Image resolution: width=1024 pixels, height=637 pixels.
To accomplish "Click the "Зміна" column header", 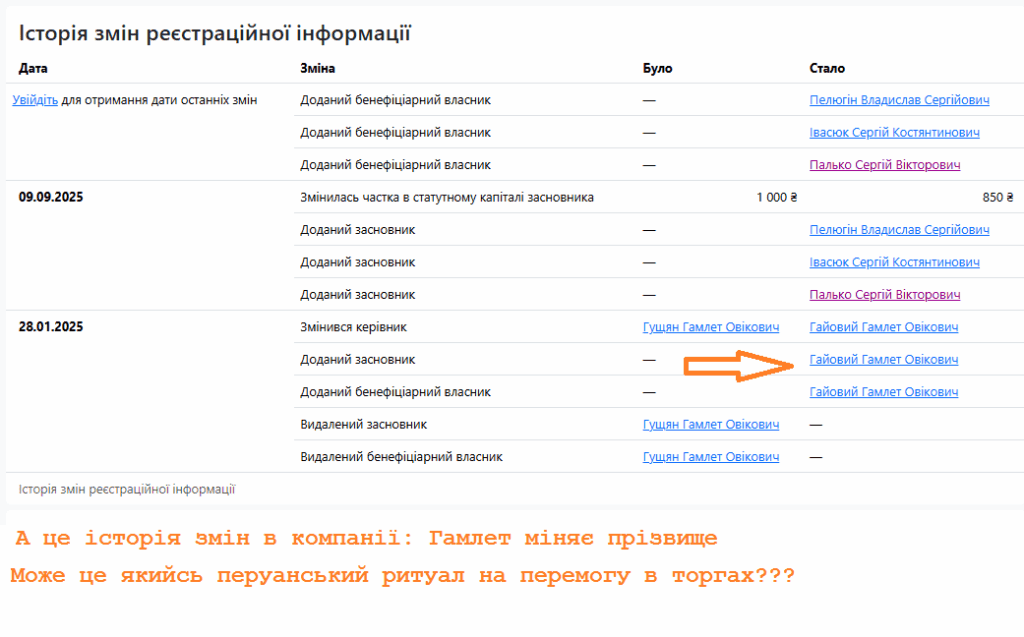I will click(317, 68).
